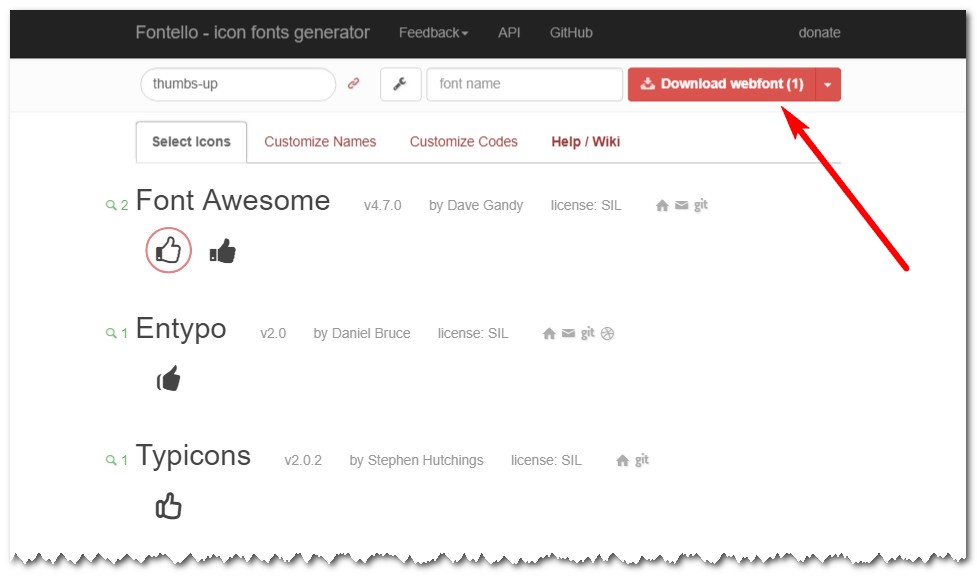Click the 'v4.7.0' version text
This screenshot has height=581, width=977.
pos(383,205)
